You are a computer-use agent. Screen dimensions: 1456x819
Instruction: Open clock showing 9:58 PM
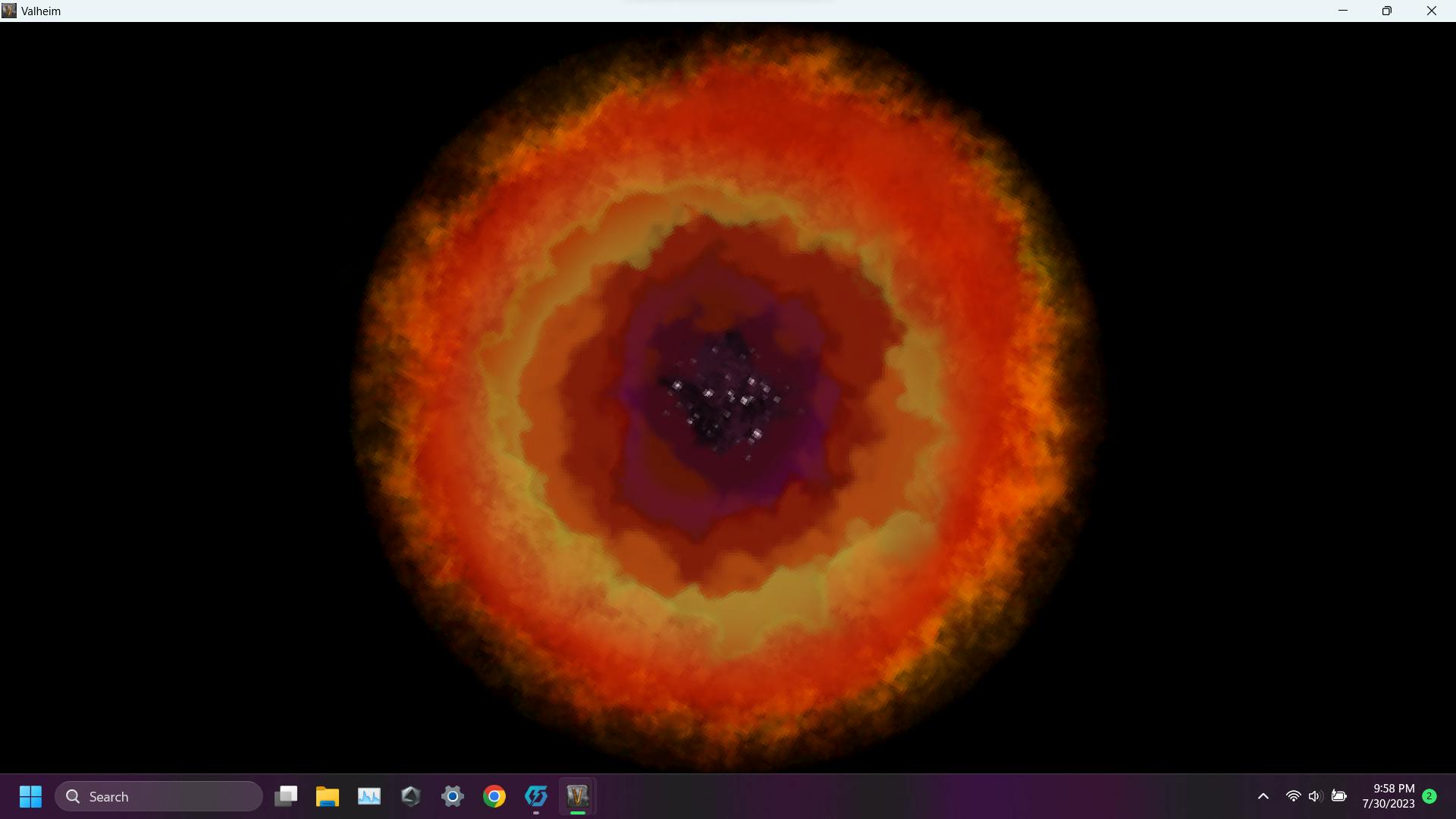1388,796
